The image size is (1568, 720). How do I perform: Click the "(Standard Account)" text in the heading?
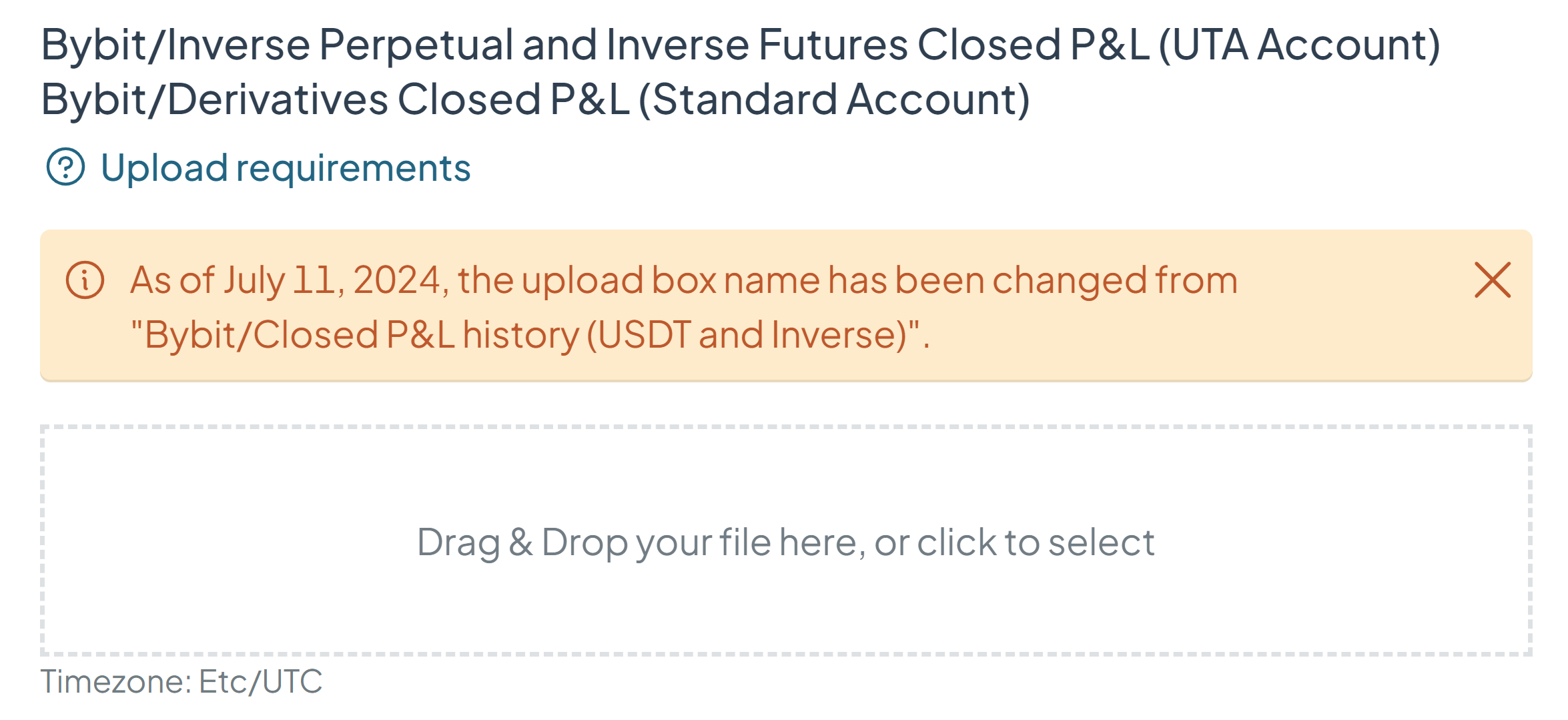[x=834, y=99]
